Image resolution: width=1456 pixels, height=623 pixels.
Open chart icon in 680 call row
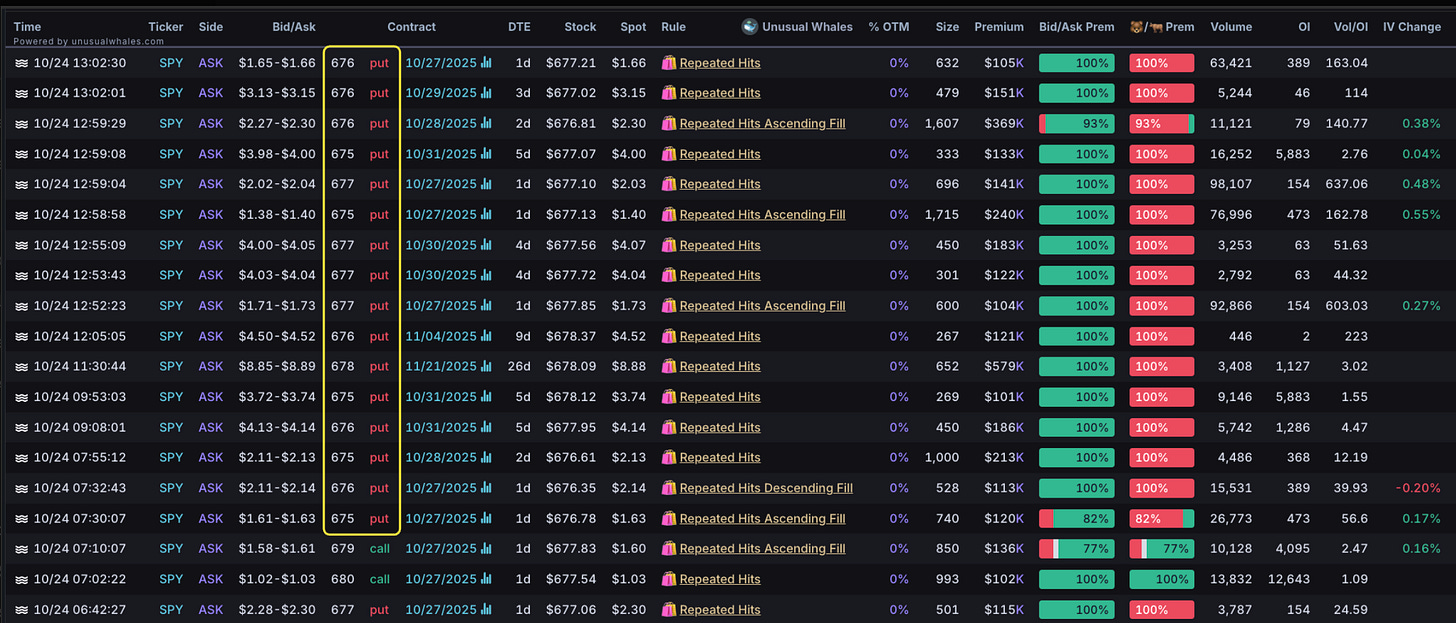486,579
